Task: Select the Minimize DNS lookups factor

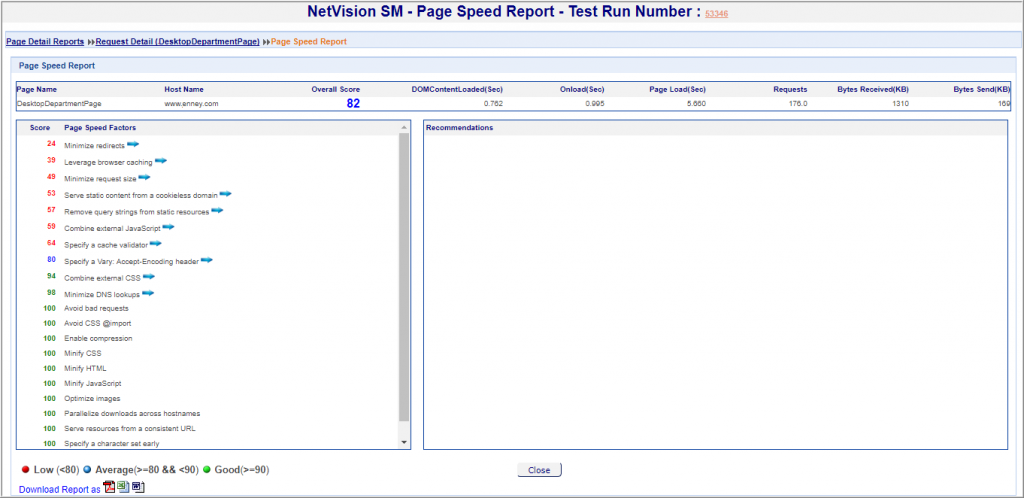Action: (102, 295)
